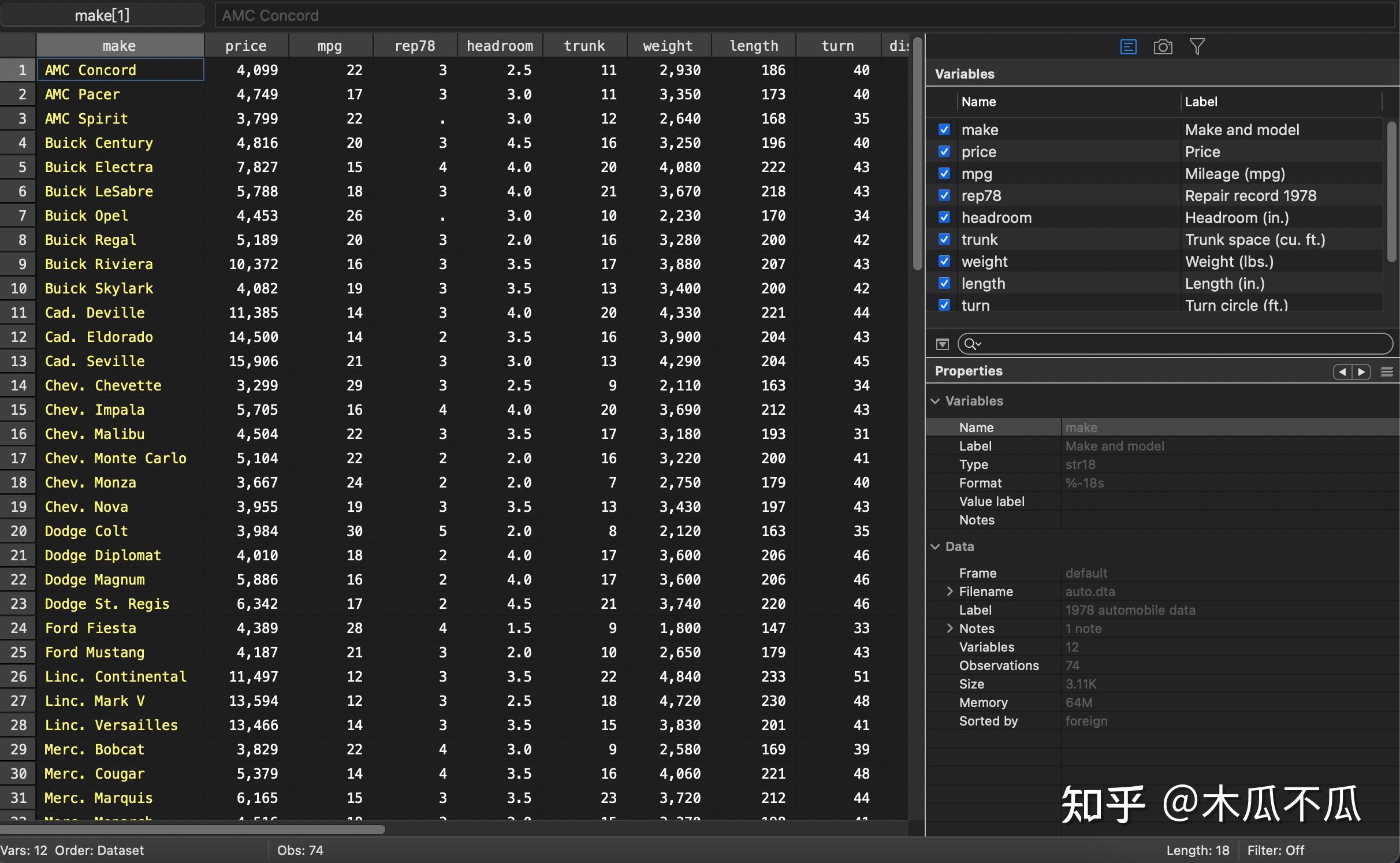The image size is (1400, 863).
Task: Uncheck the weight variable checkbox
Action: pos(944,261)
